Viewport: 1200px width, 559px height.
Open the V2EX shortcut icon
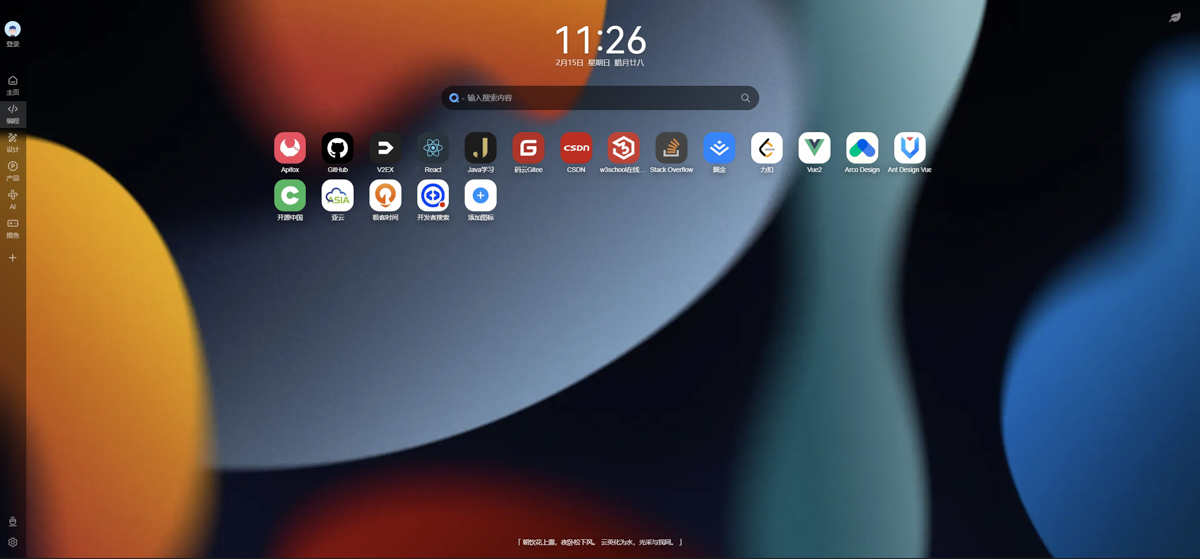[385, 148]
